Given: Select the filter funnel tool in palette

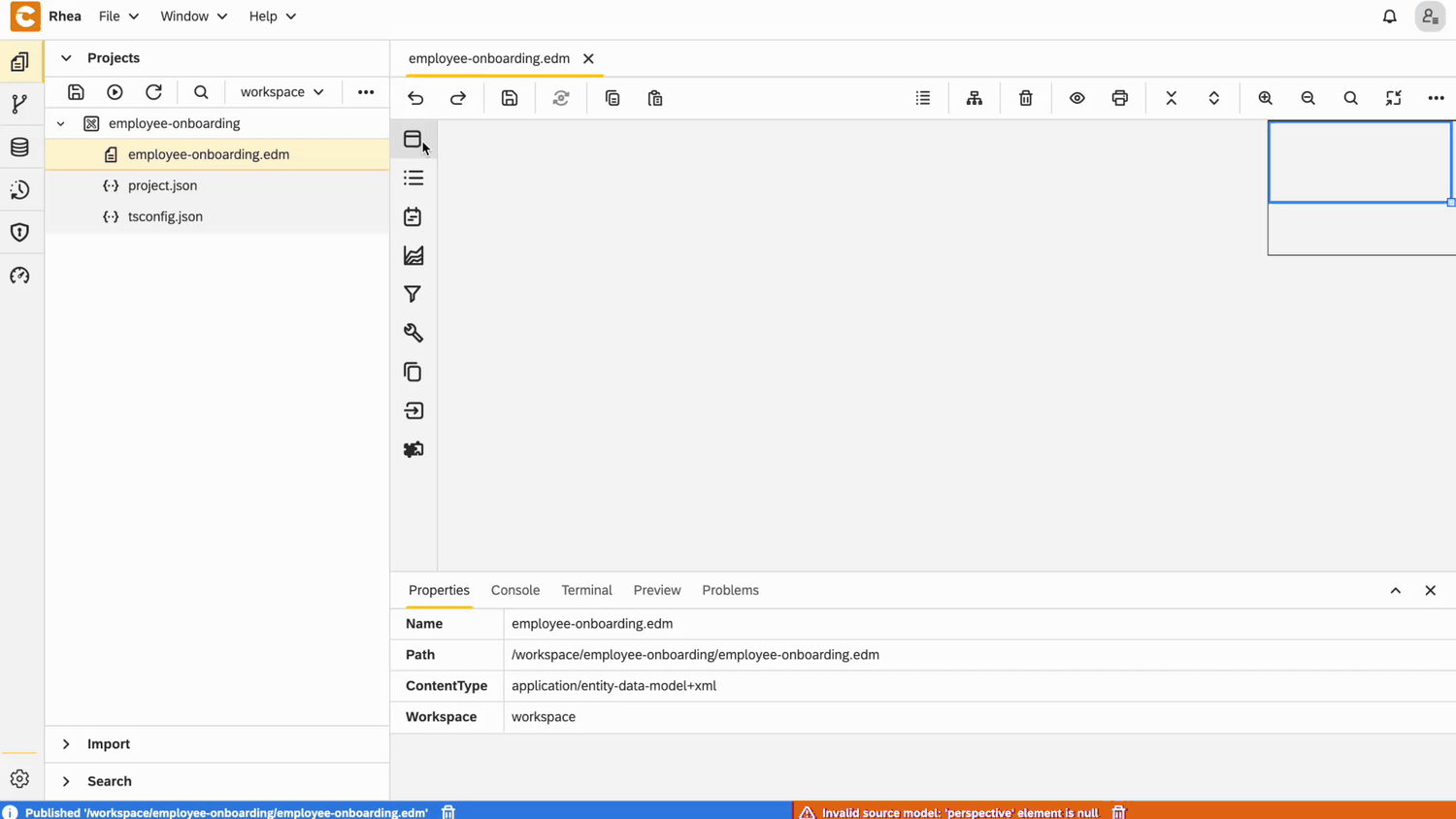Looking at the screenshot, I should [413, 294].
